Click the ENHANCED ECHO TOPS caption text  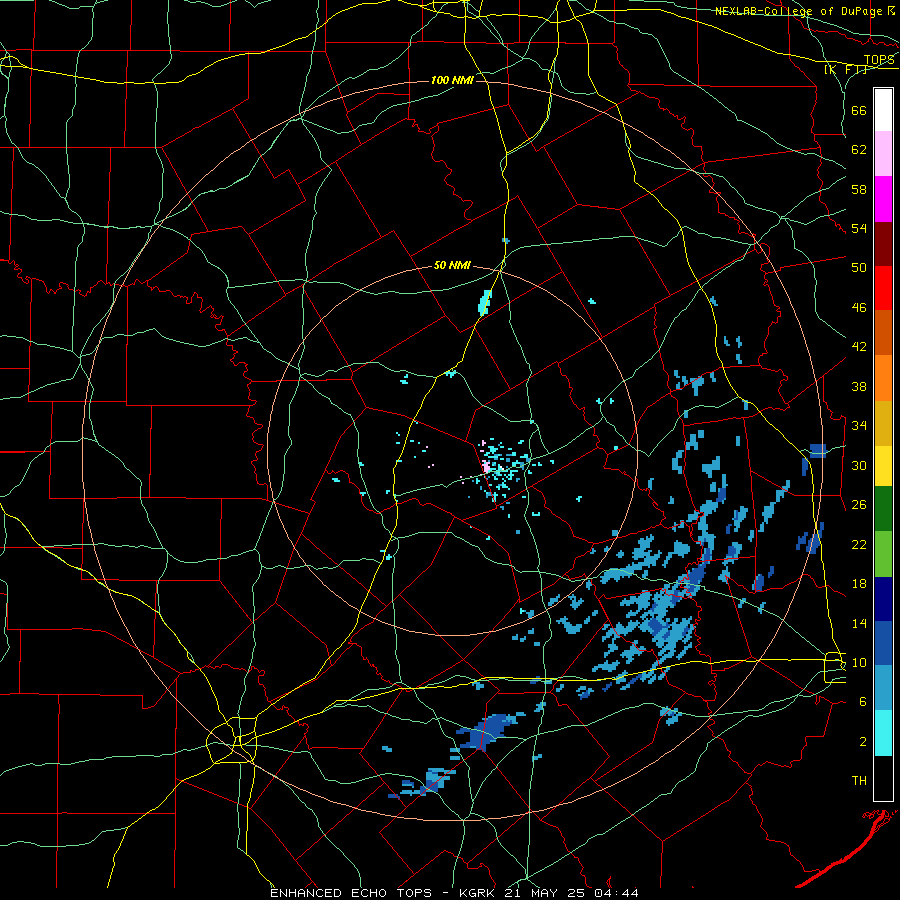351,893
